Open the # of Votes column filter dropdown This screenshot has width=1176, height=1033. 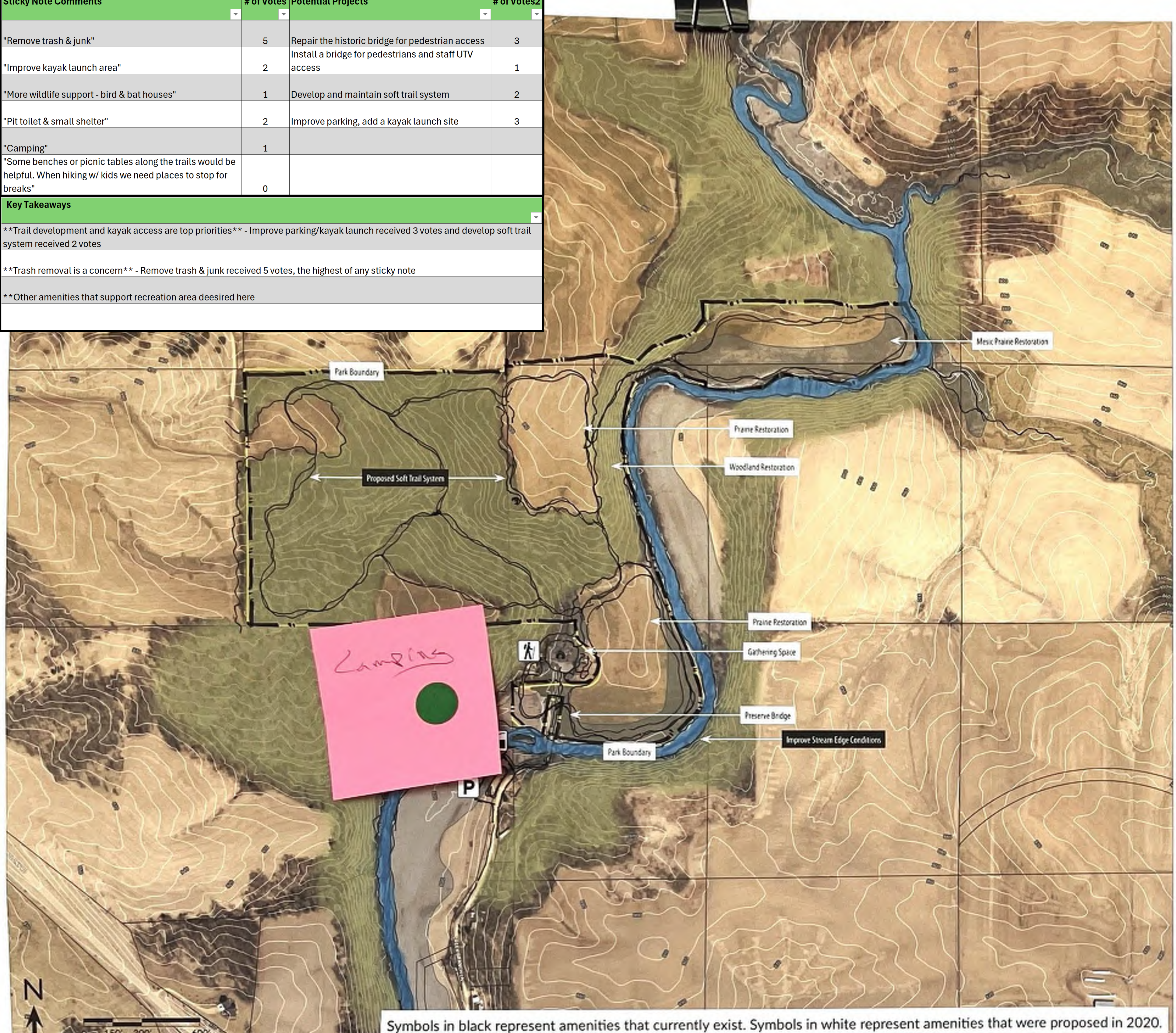[x=283, y=14]
